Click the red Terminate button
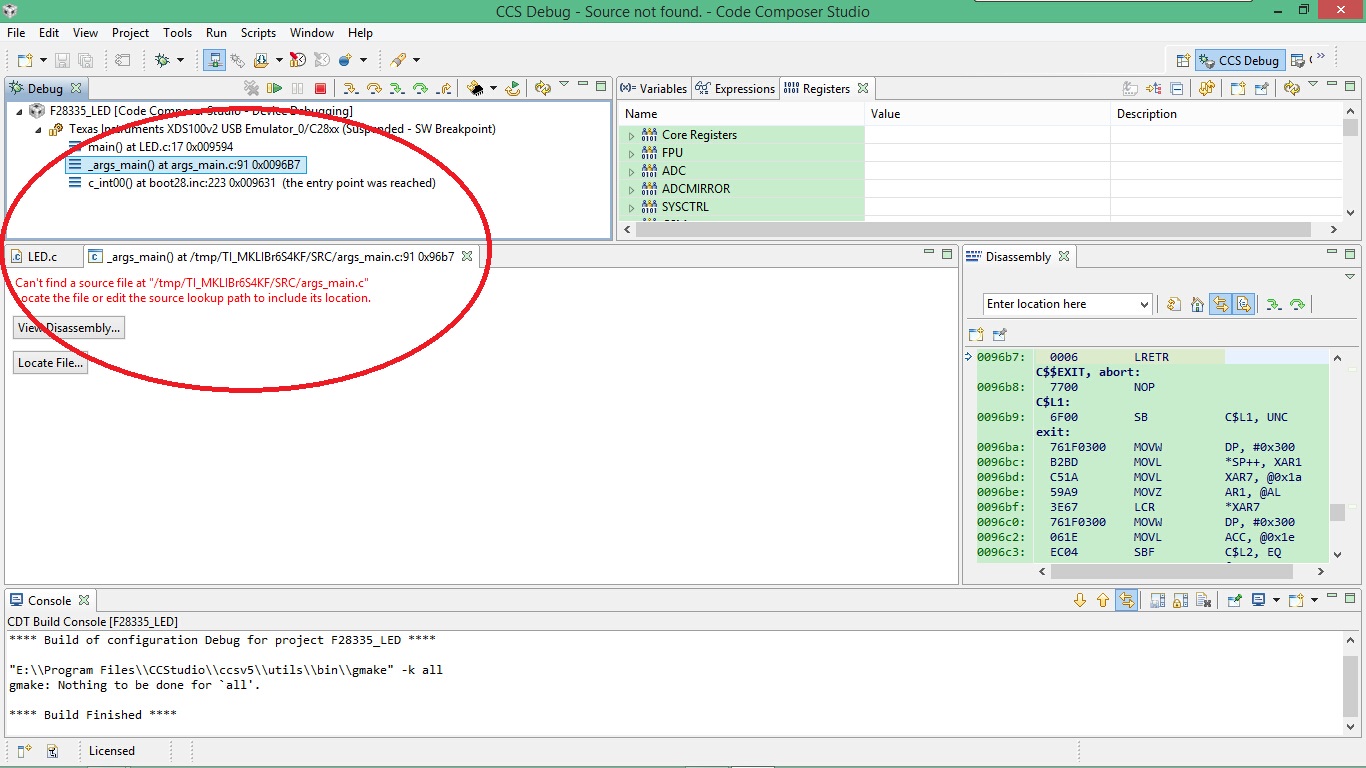This screenshot has height=768, width=1366. coord(320,88)
